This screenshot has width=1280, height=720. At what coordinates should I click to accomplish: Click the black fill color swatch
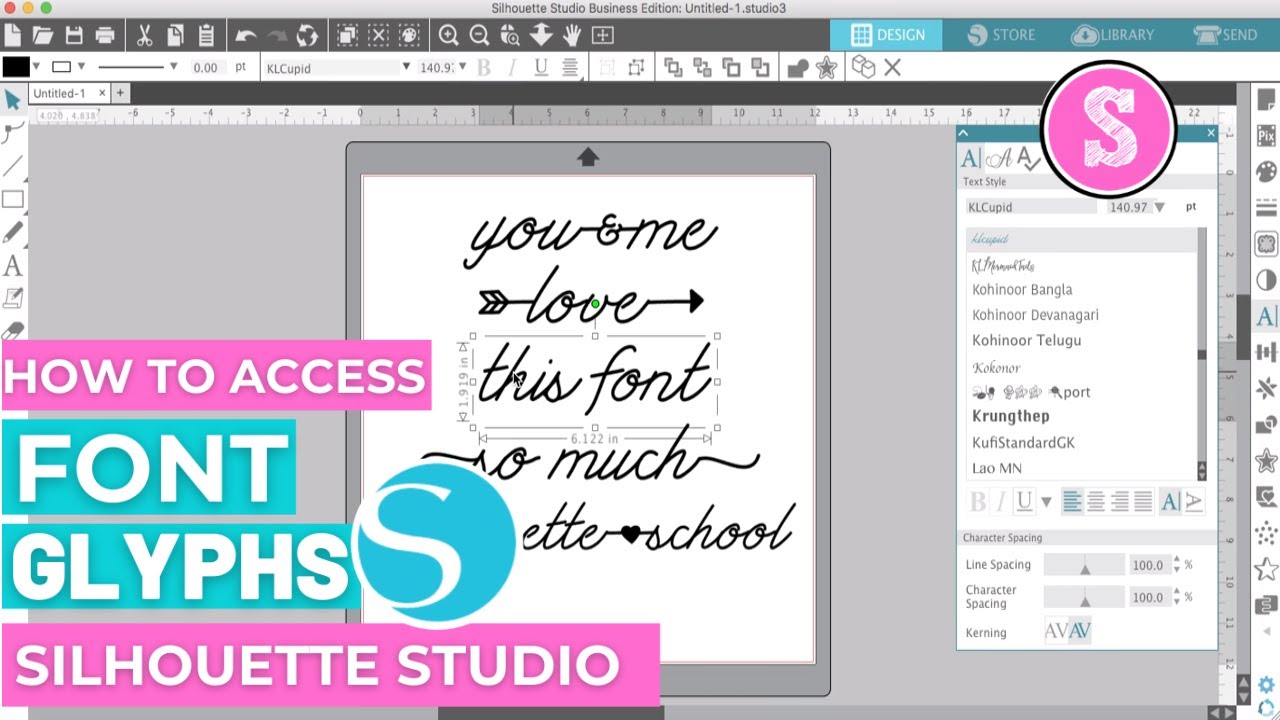(16, 67)
